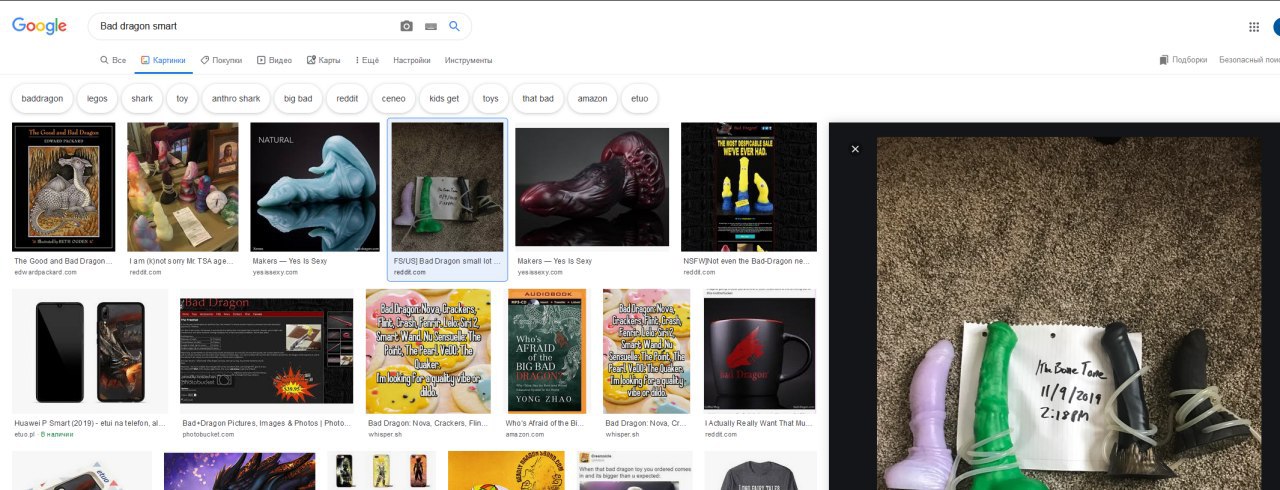Click the blue magnifier search icon

click(455, 26)
